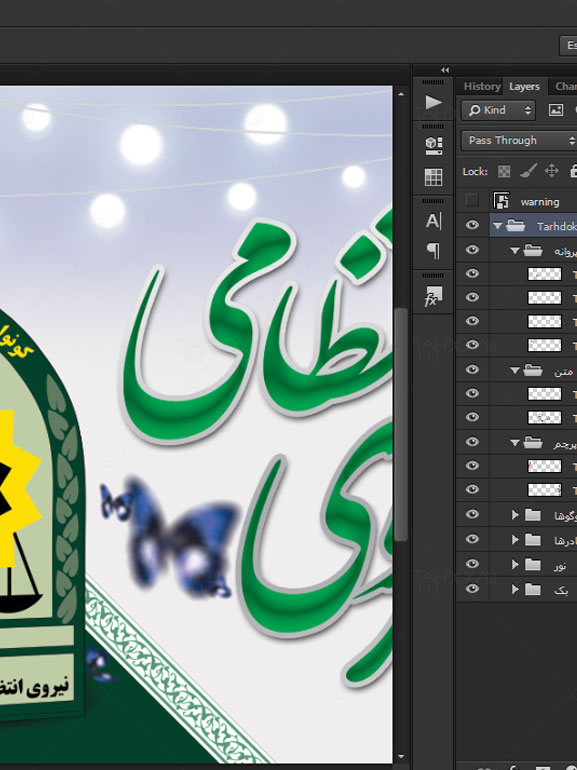Click the بک group folder icon

pyautogui.click(x=533, y=589)
